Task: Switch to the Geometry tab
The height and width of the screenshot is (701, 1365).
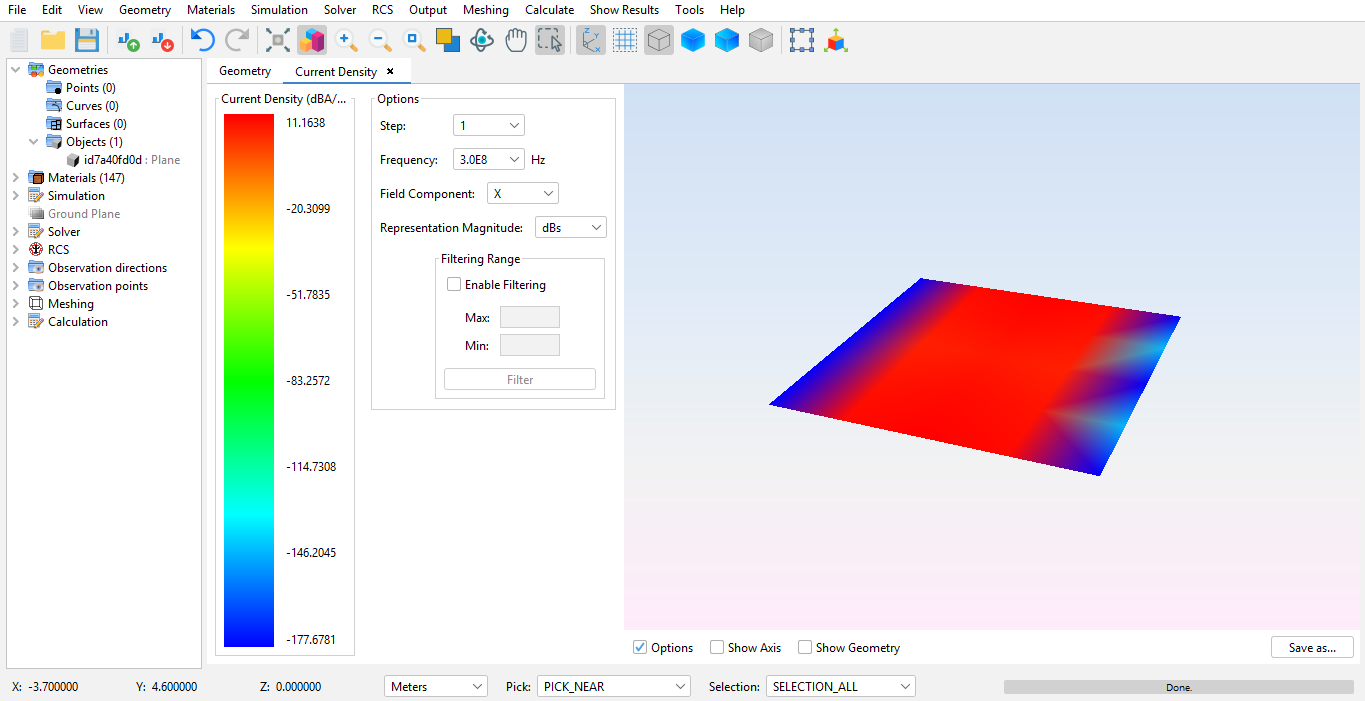Action: [245, 72]
